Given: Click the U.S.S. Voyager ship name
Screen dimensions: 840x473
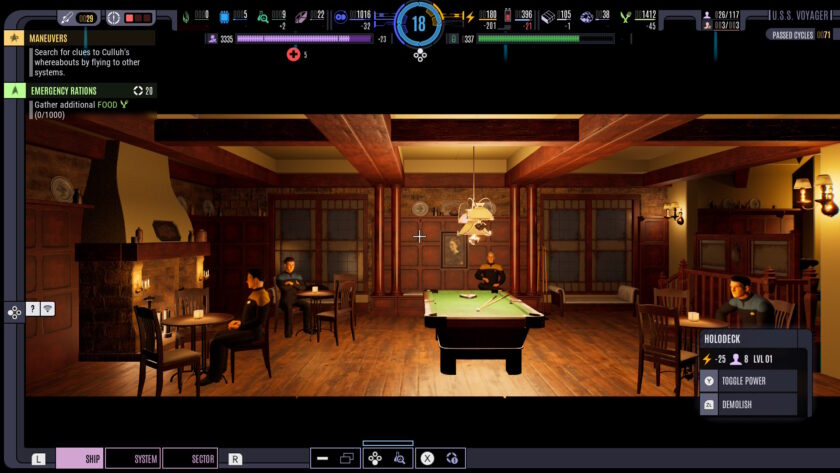Looking at the screenshot, I should 800,16.
